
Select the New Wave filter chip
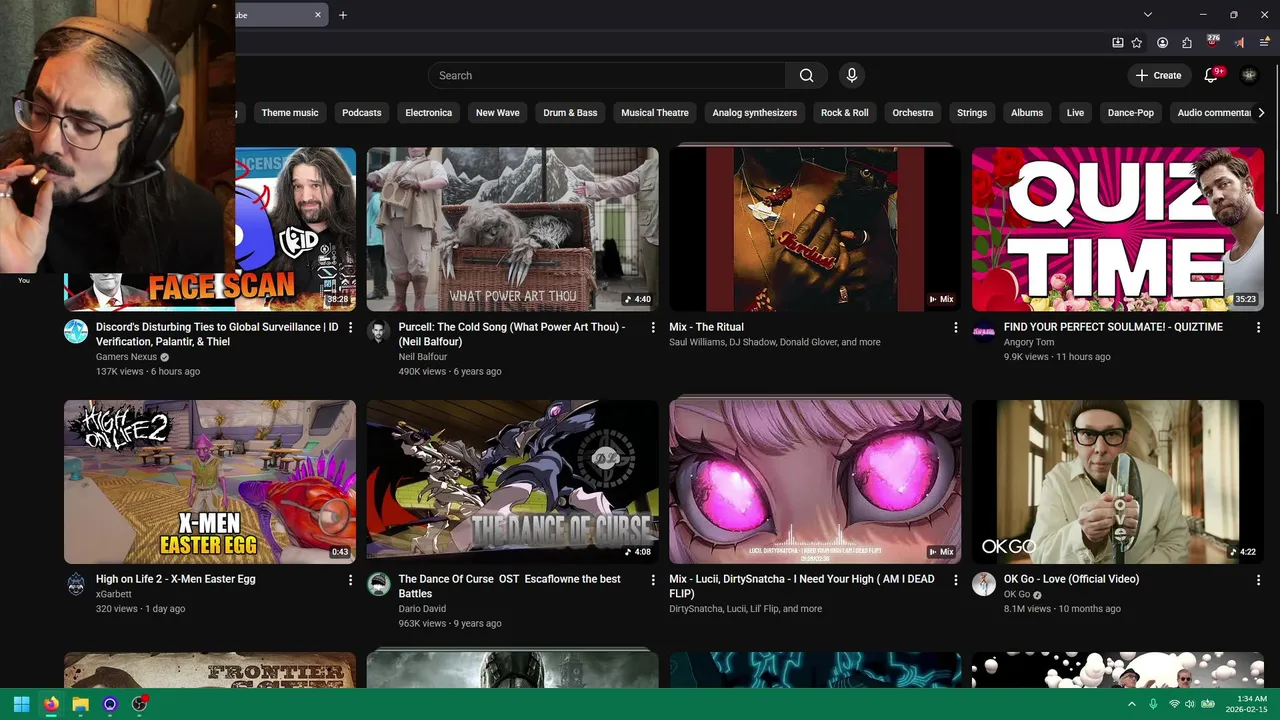pos(498,113)
